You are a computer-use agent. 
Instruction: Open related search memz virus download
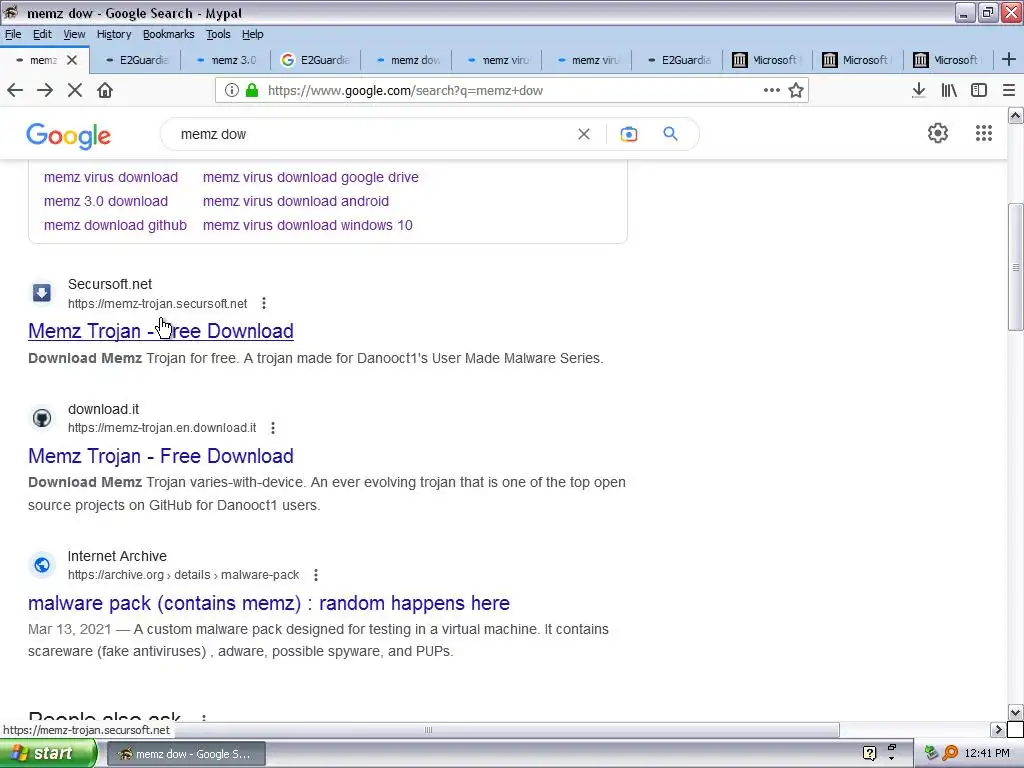point(111,177)
